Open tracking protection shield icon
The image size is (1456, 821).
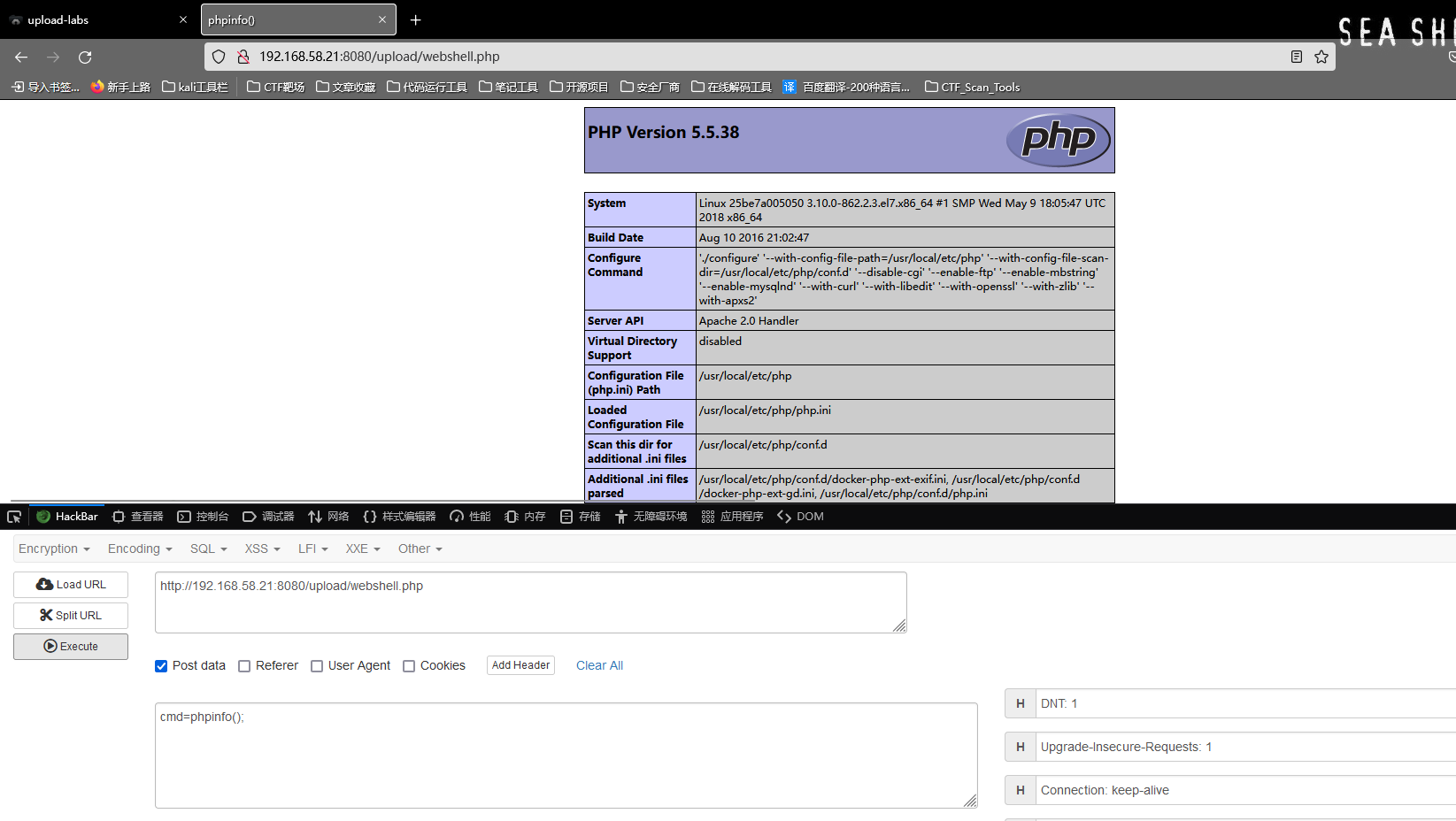point(219,57)
